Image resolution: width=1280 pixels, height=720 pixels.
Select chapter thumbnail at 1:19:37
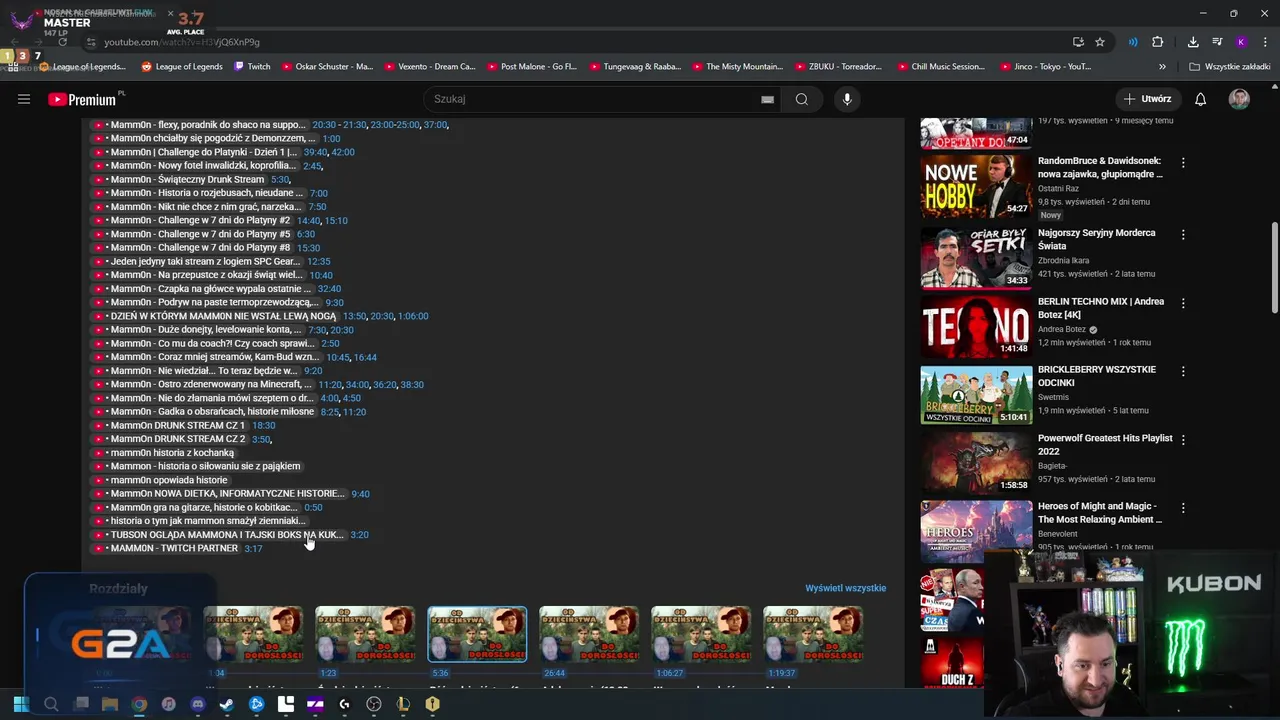pyautogui.click(x=813, y=634)
